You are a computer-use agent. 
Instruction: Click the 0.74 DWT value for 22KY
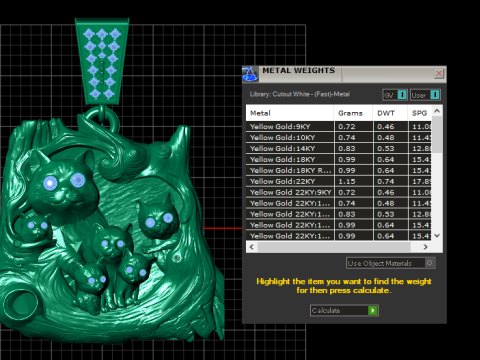[x=386, y=182]
